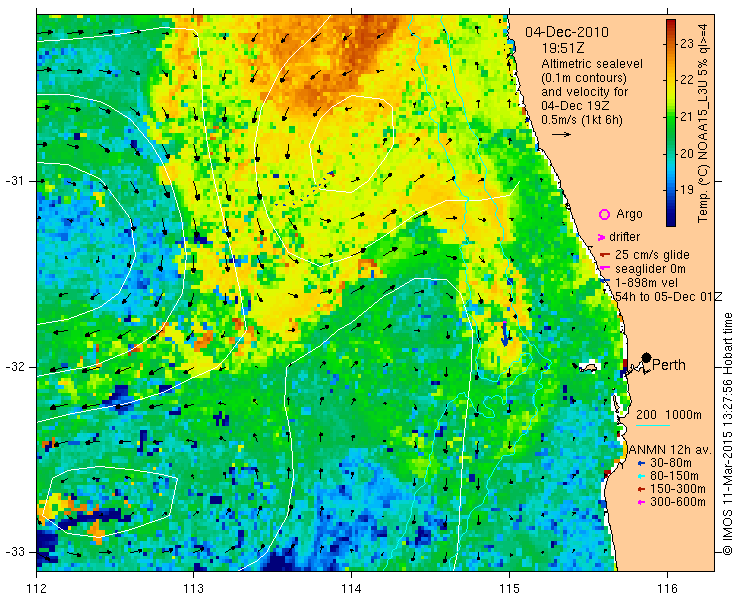Click the Perth label
Screen dimensions: 740x600
669,365
